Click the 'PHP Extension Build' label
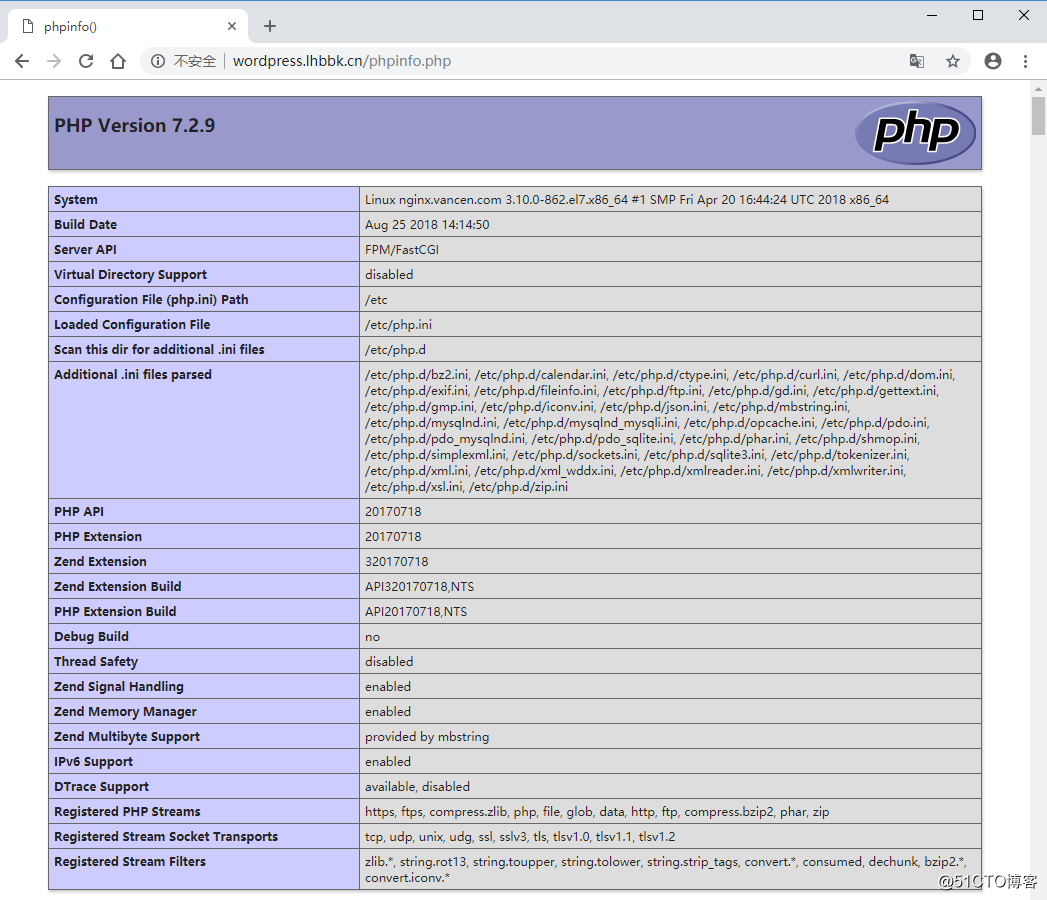This screenshot has width=1047, height=900. coord(115,612)
